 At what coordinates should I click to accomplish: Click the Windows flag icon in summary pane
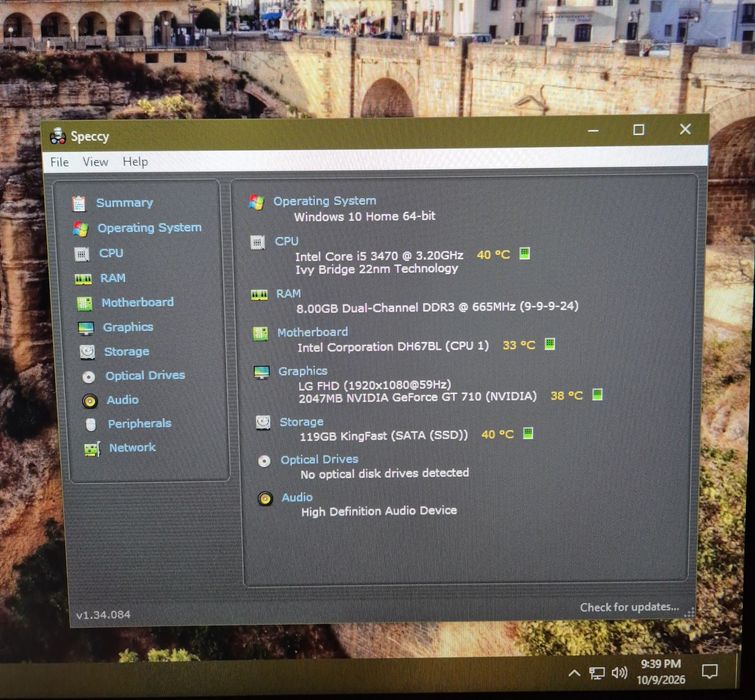(256, 202)
